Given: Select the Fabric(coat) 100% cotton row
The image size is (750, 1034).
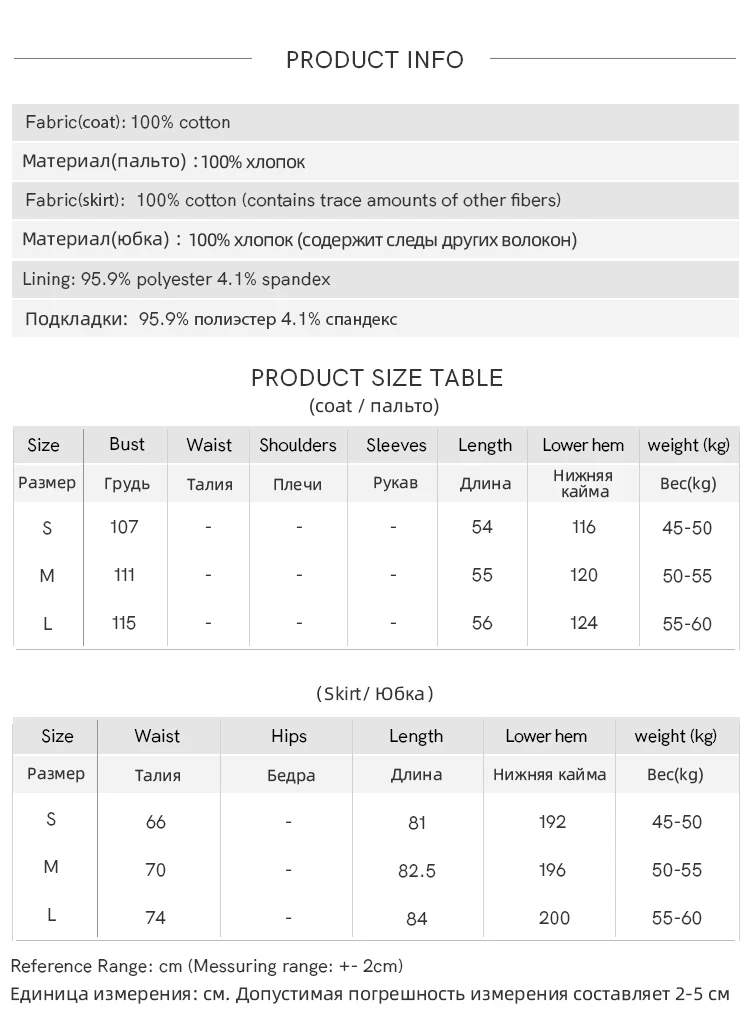Looking at the screenshot, I should tap(128, 123).
